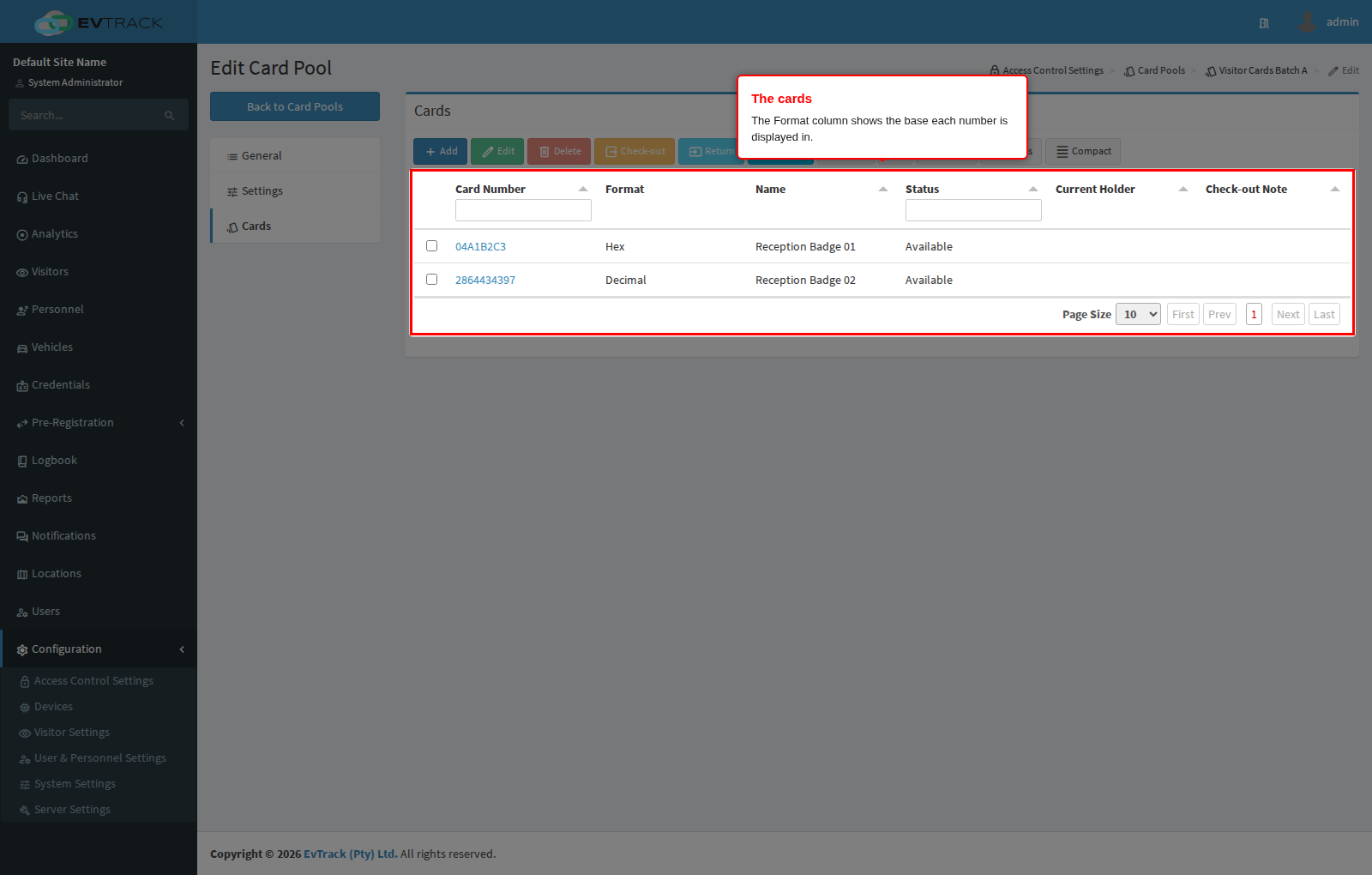
Task: Open Access Control Settings submenu item
Action: (x=93, y=681)
